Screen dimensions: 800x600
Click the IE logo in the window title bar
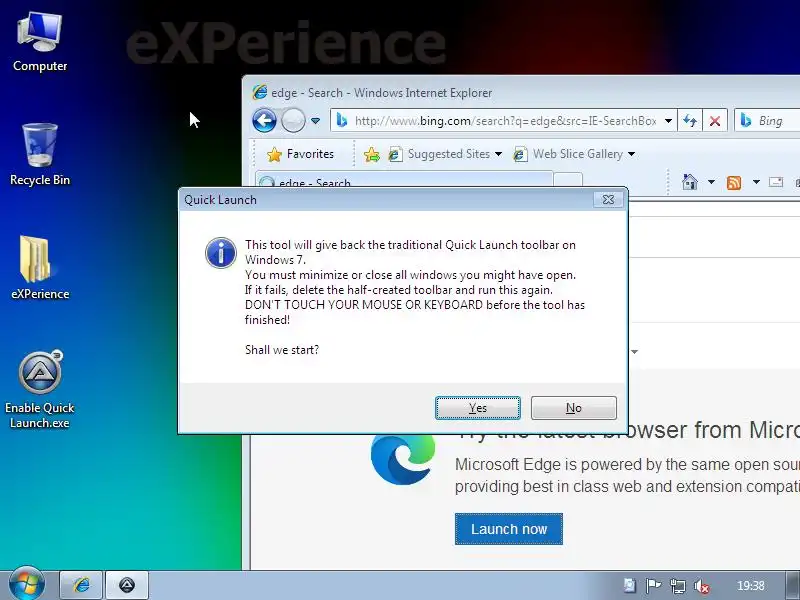[260, 92]
